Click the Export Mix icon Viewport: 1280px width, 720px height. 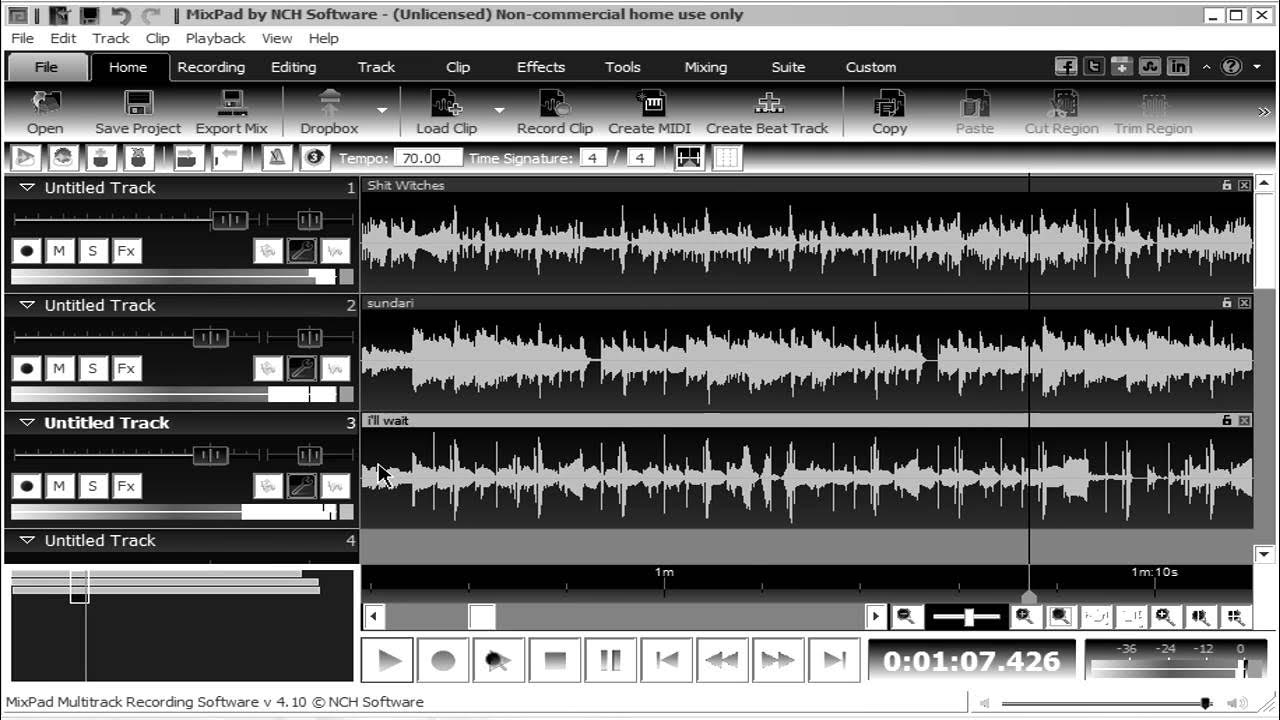click(x=232, y=104)
